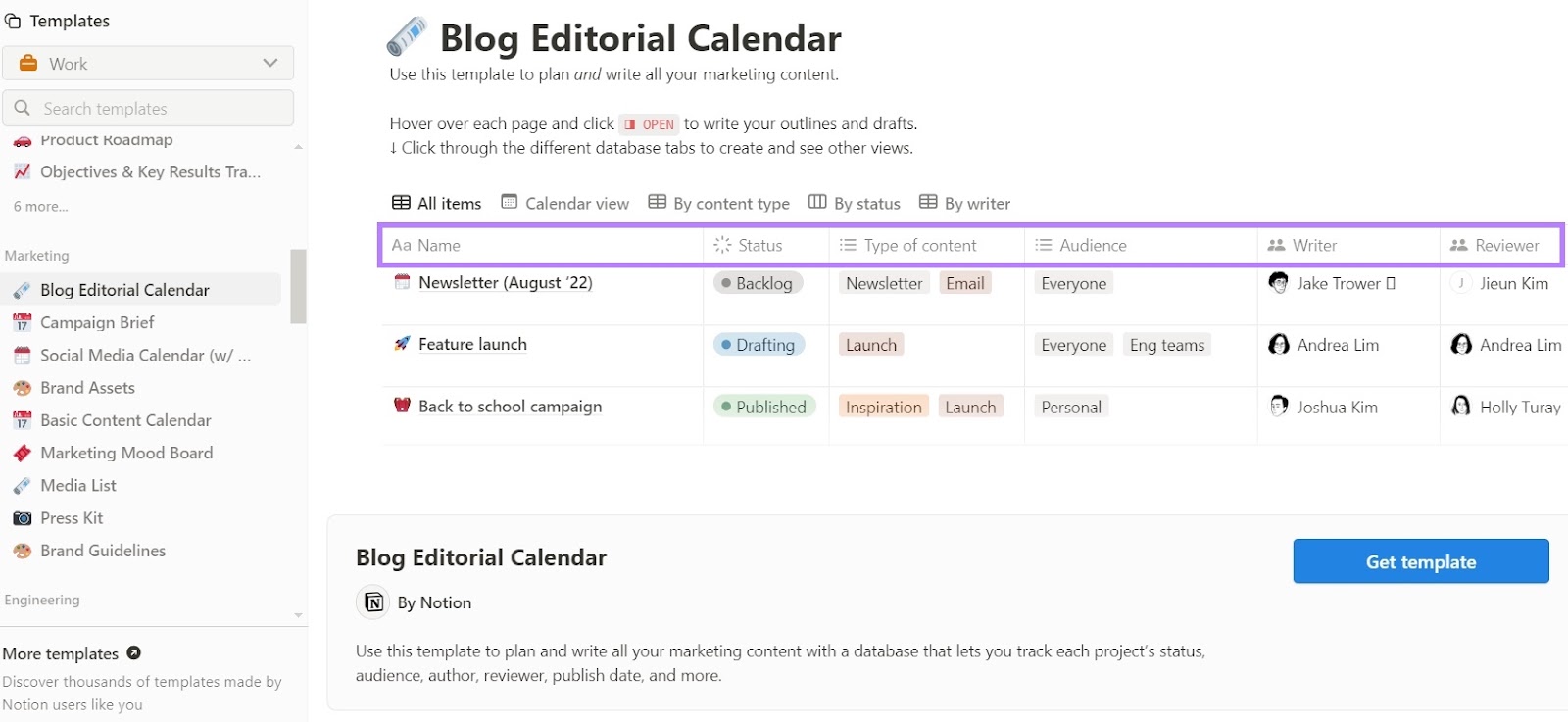Click the Drafting status tag
The height and width of the screenshot is (722, 1568).
coord(759,345)
